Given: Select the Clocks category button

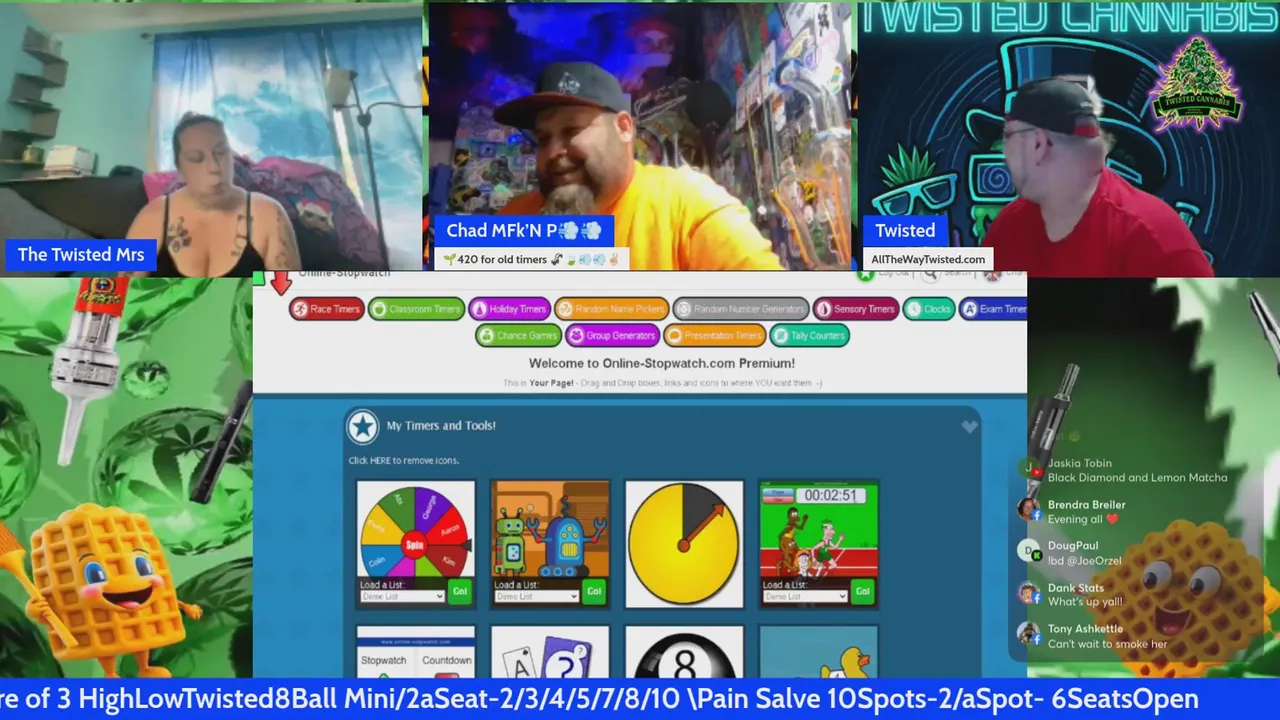Looking at the screenshot, I should tap(928, 309).
